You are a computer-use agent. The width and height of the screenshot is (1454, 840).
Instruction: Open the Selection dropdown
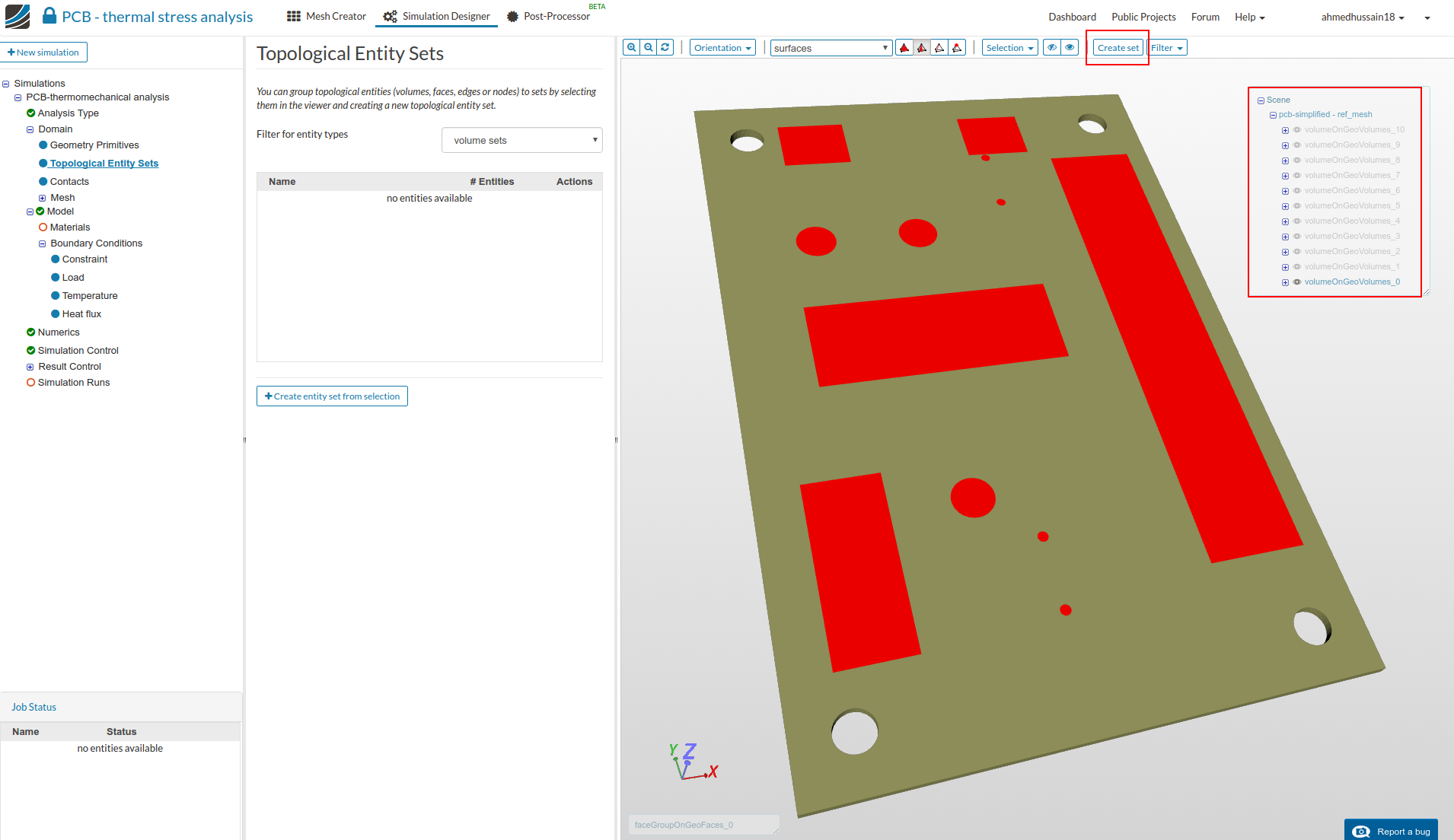[x=1009, y=48]
